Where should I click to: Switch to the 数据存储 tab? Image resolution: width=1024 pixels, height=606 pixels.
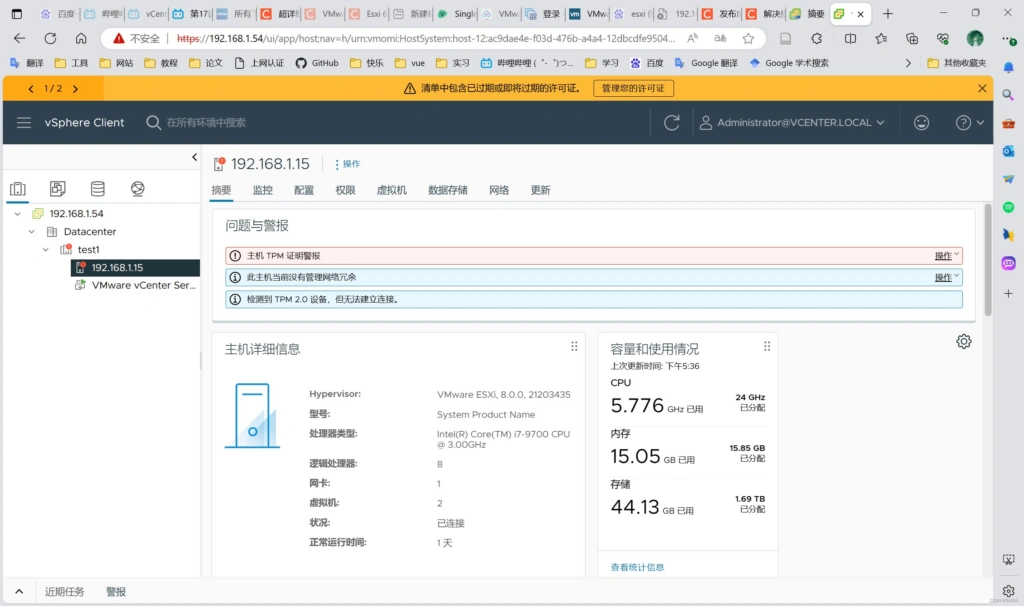[x=447, y=190]
